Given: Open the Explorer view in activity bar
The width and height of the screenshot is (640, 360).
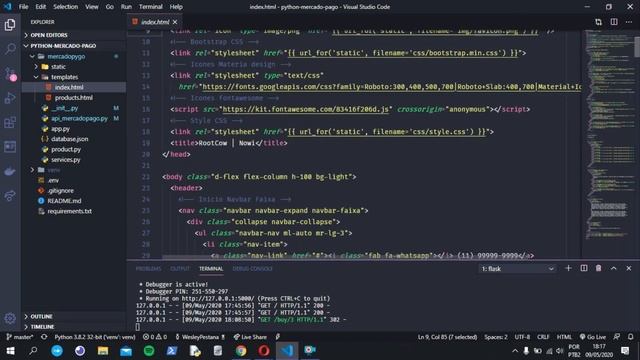Looking at the screenshot, I should coord(10,25).
